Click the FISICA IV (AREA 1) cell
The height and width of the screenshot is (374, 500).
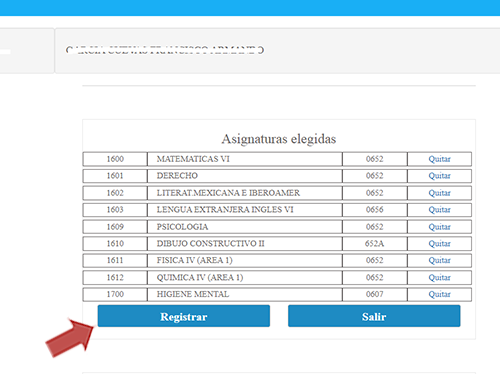tap(245, 260)
